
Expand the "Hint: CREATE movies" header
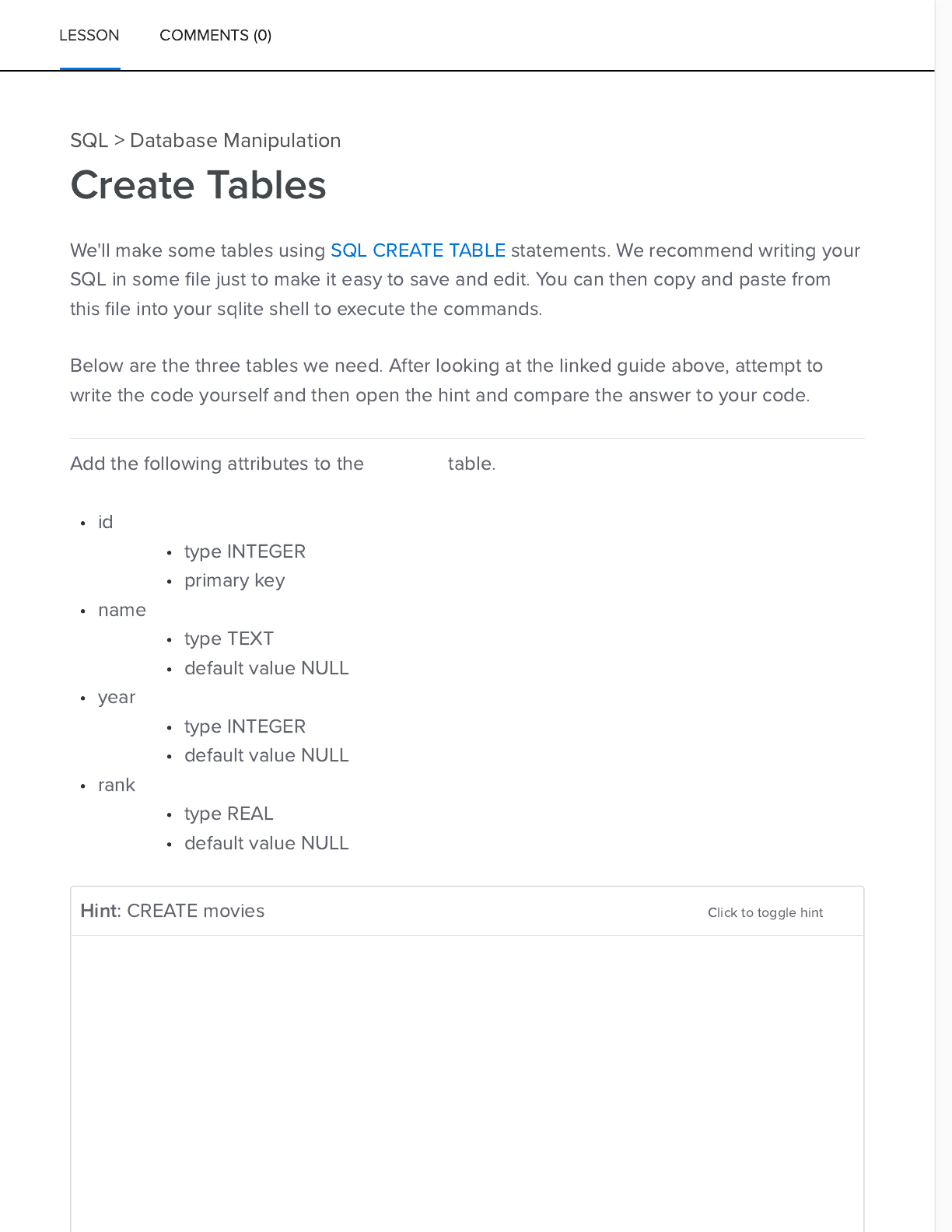(173, 911)
